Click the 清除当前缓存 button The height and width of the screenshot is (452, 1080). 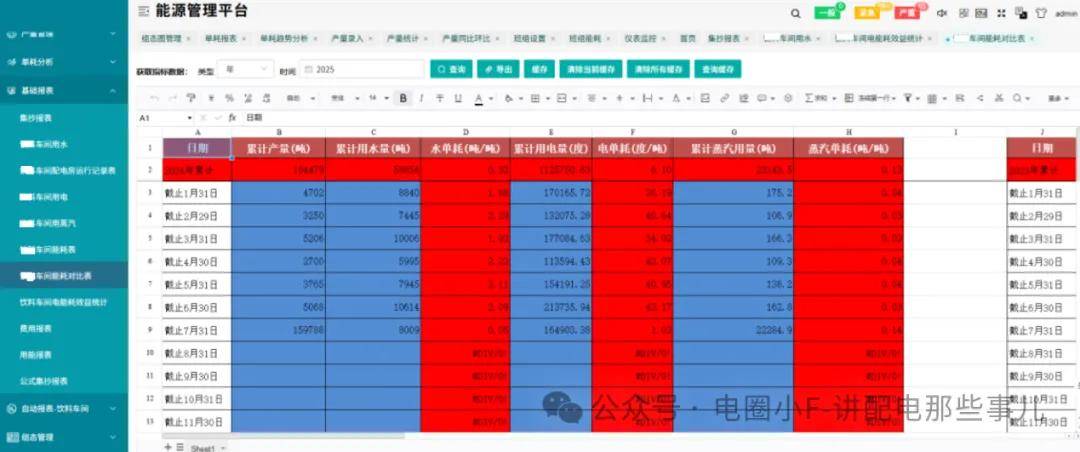pyautogui.click(x=591, y=69)
